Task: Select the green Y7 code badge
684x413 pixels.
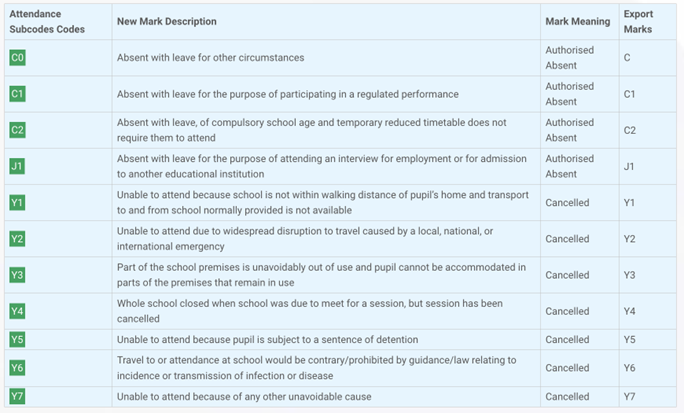Action: click(x=17, y=397)
